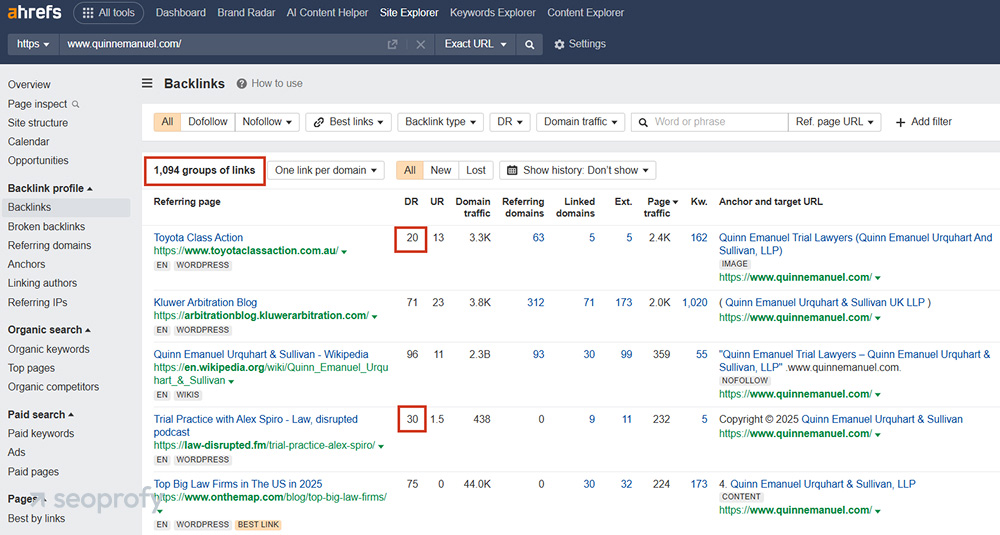The height and width of the screenshot is (535, 1000).
Task: Open the Backlink type dropdown
Action: pos(441,122)
